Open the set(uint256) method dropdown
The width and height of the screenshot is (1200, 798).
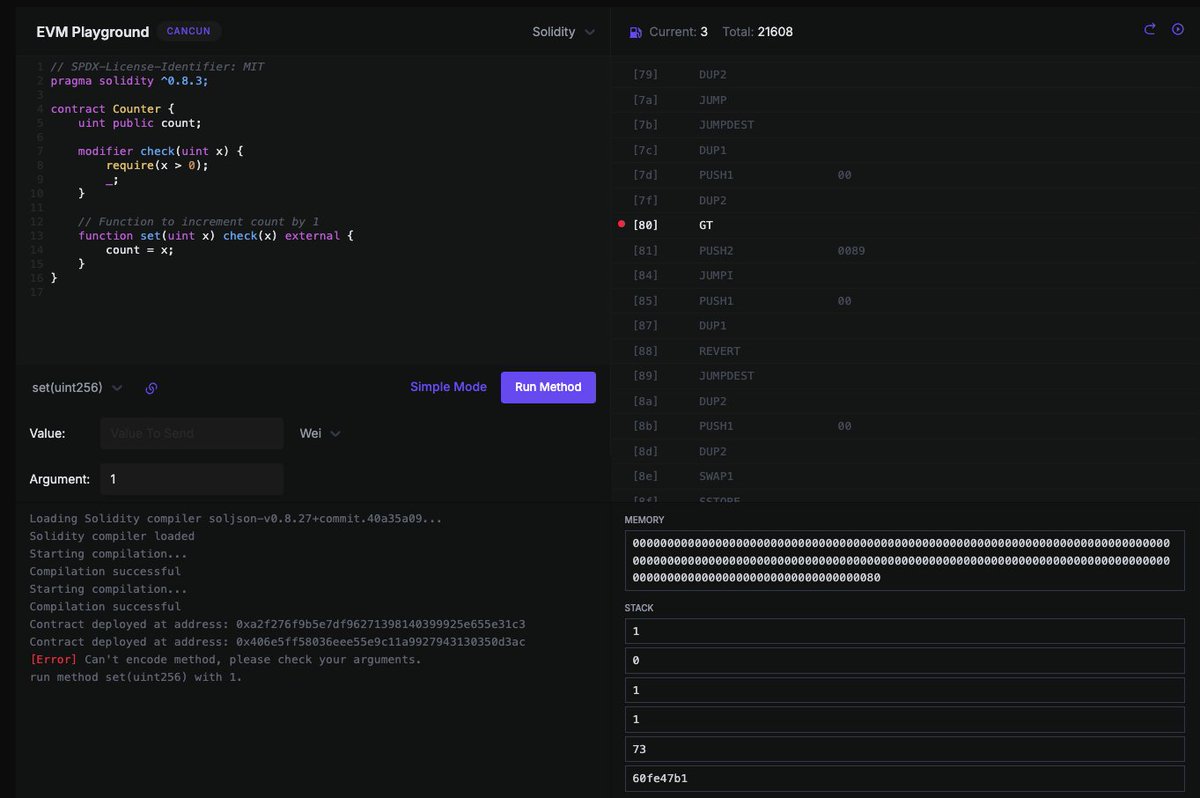tap(77, 387)
